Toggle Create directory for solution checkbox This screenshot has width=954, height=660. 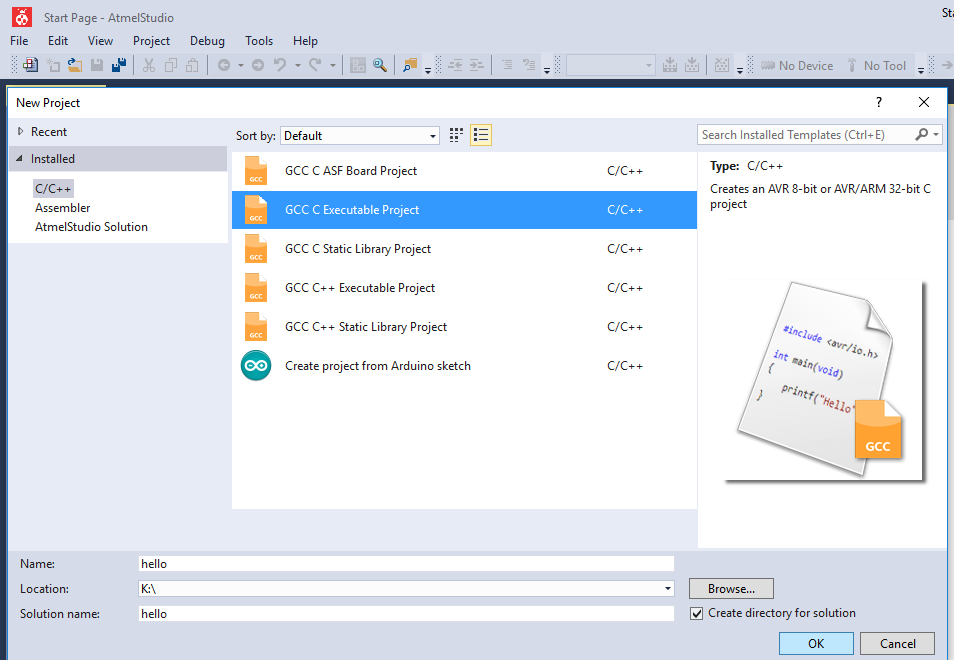click(x=697, y=613)
